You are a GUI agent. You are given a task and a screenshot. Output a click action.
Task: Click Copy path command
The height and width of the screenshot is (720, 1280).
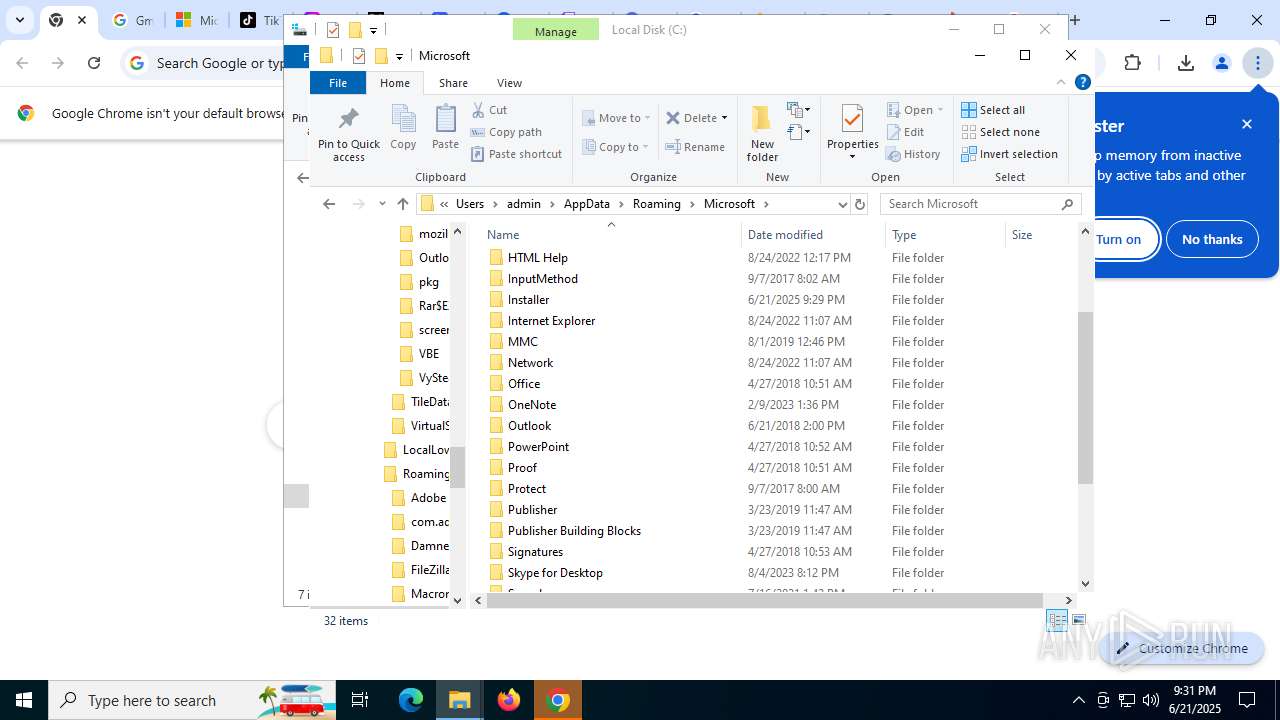[x=506, y=132]
